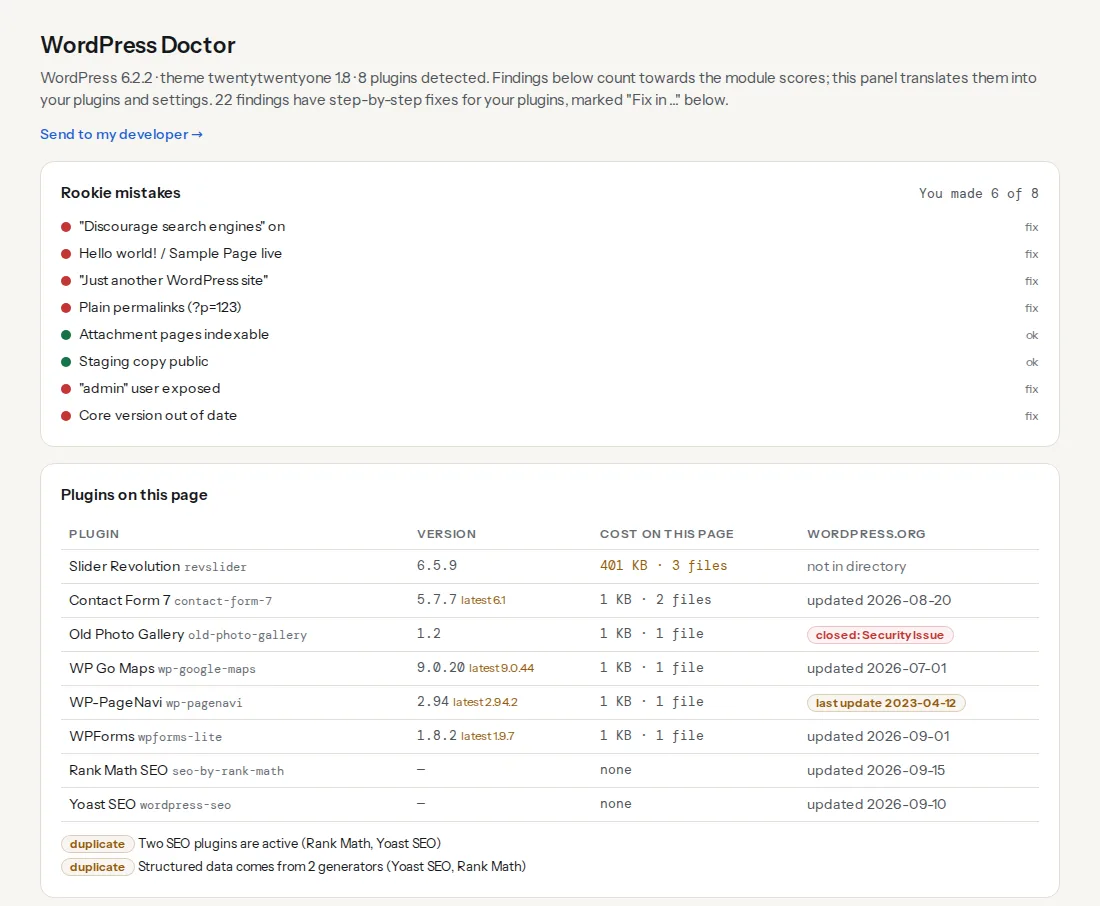The image size is (1100, 906).
Task: Click red dot beside Hello world! / Sample Page
Action: [x=66, y=254]
